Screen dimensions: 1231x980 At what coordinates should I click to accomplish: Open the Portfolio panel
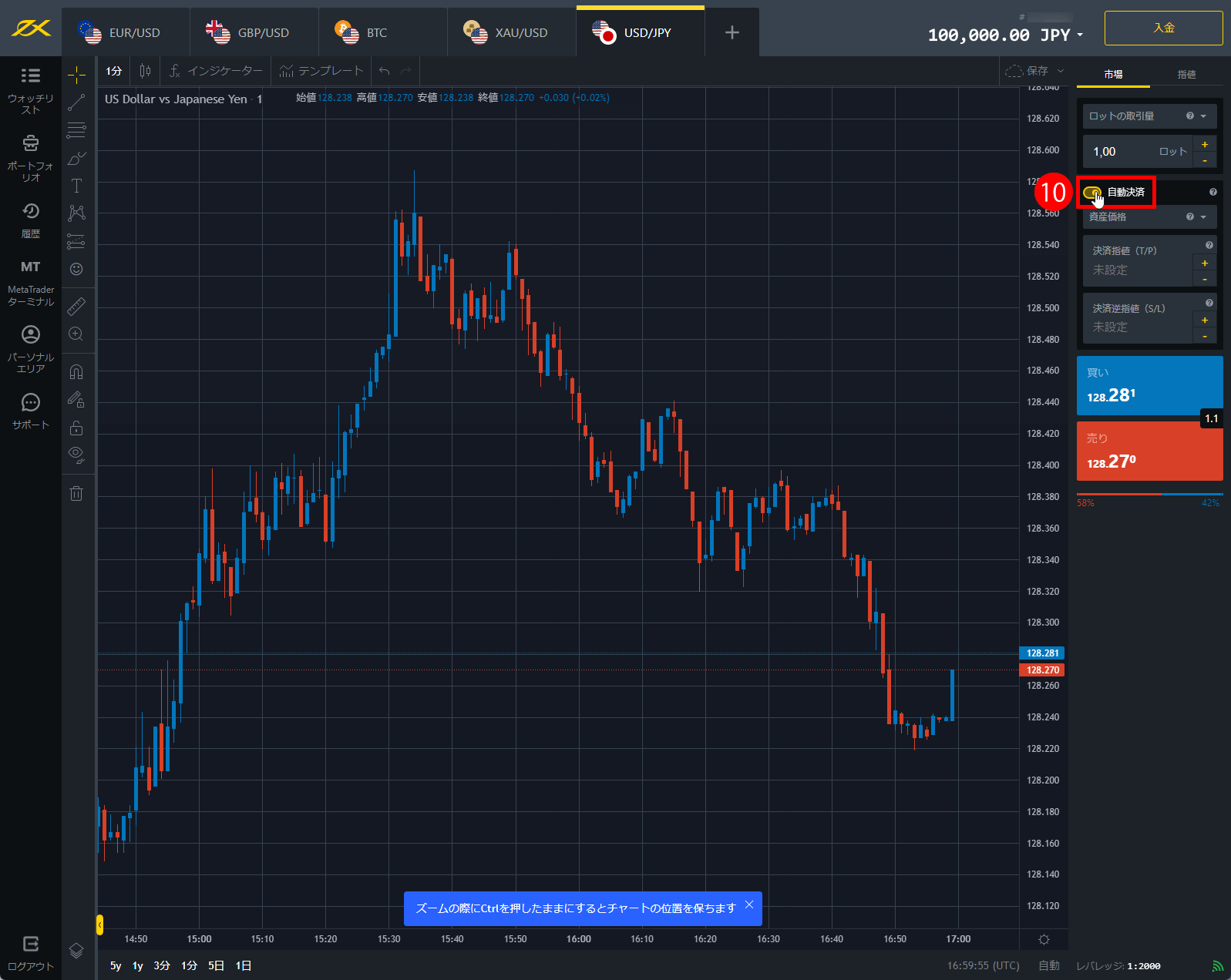tap(30, 157)
